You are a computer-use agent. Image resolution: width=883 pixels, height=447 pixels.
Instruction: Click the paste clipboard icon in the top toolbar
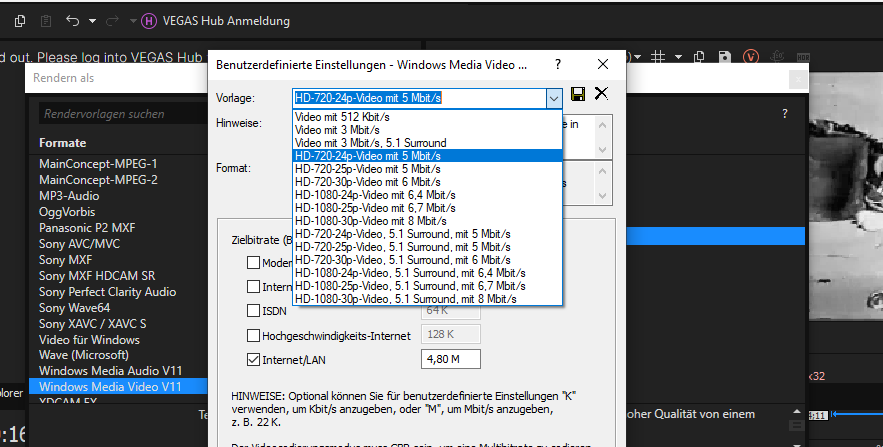click(46, 21)
